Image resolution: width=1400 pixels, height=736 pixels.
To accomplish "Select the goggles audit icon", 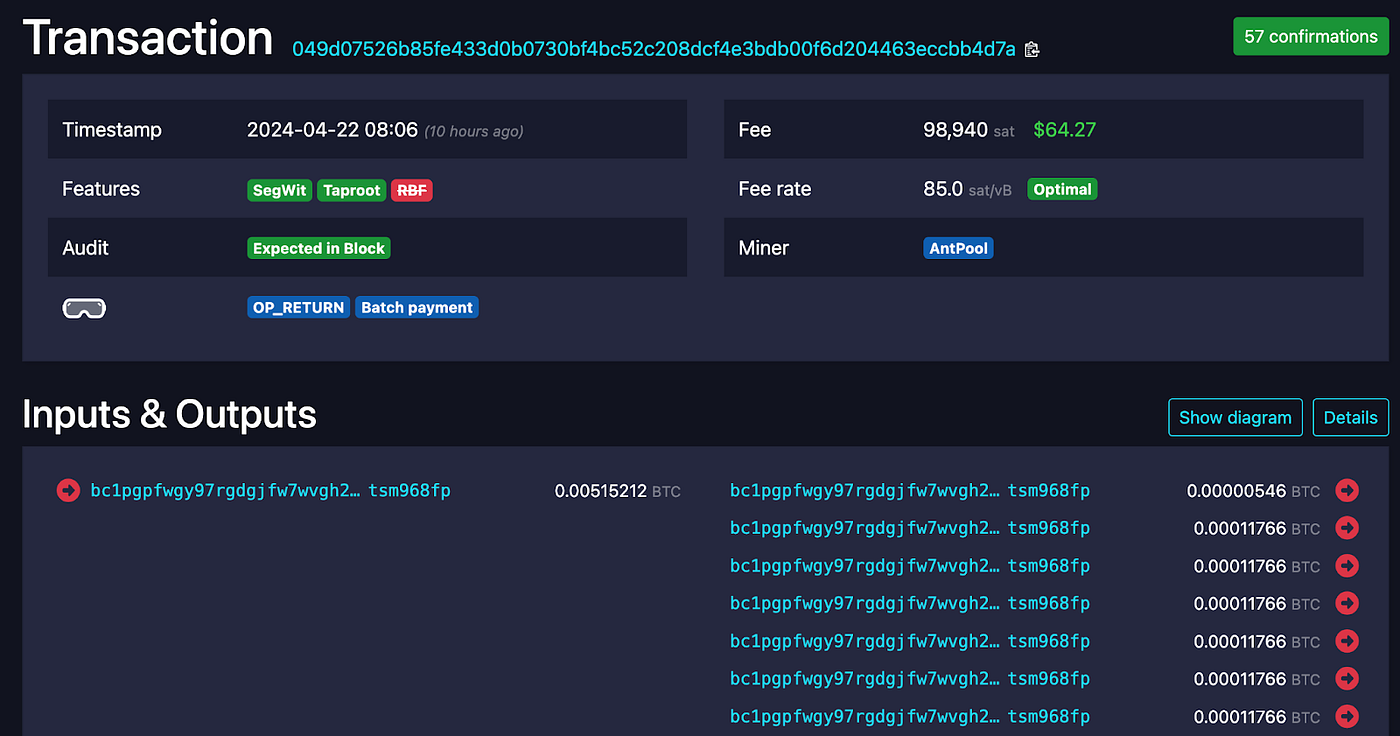I will (x=84, y=308).
